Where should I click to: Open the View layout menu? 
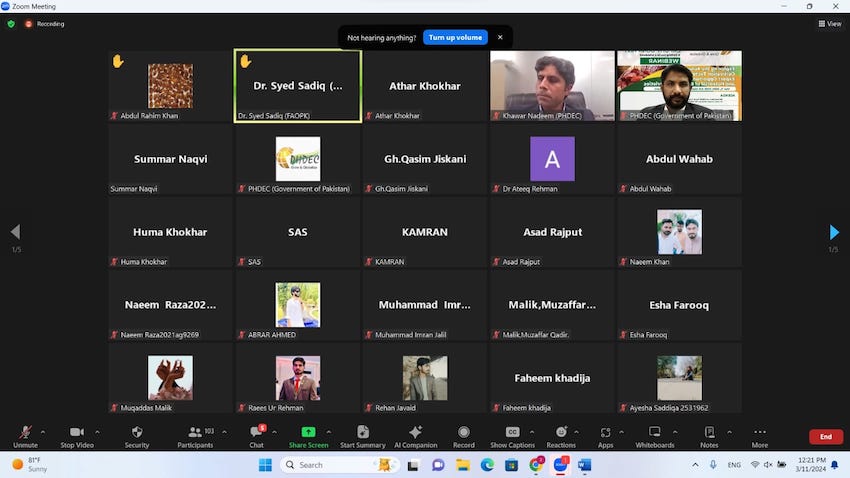coord(829,24)
